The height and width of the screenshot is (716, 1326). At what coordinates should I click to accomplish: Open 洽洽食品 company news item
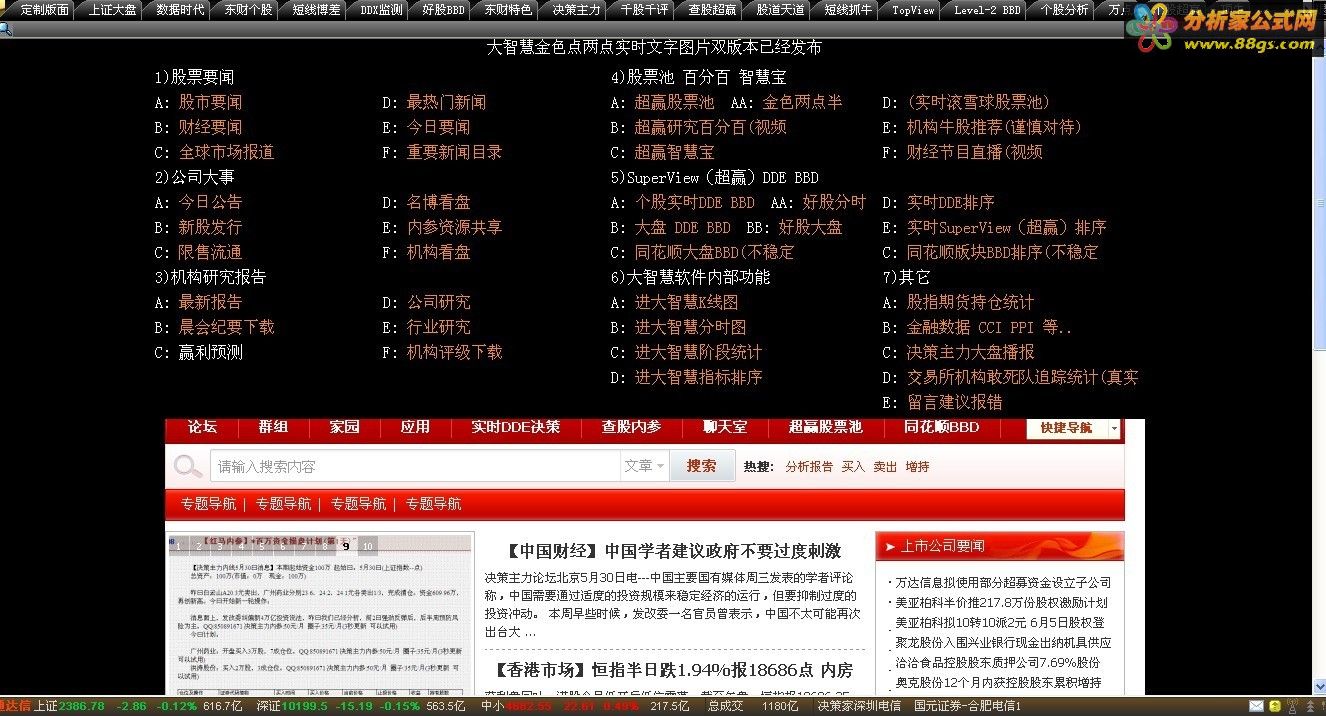coord(997,662)
